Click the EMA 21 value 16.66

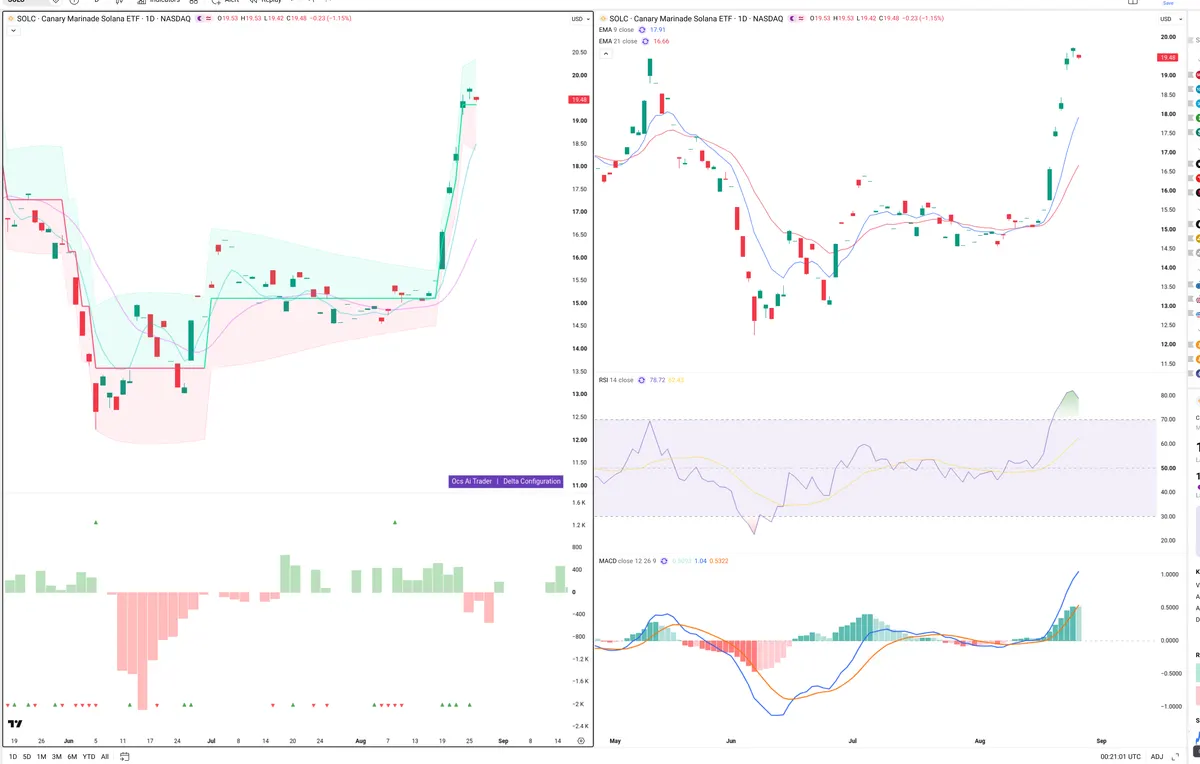pos(662,41)
